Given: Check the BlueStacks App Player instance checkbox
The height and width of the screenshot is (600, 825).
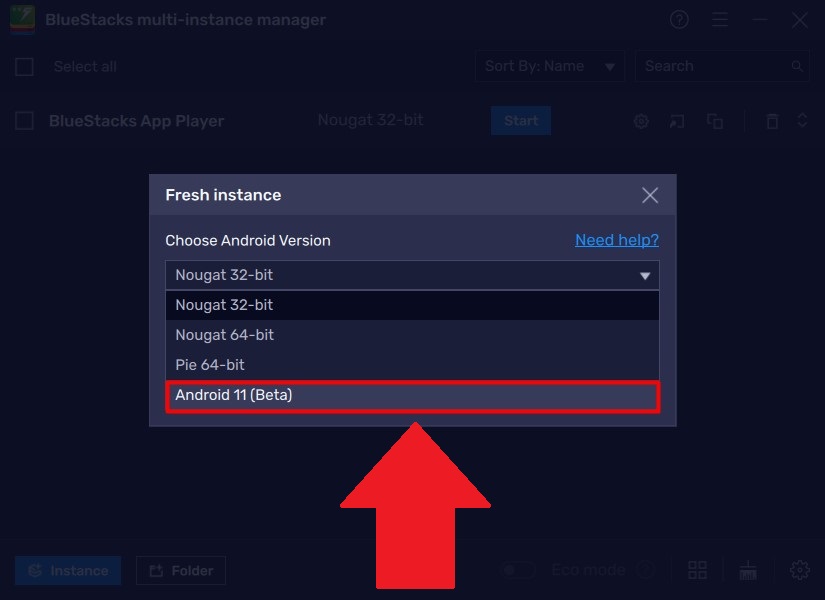Looking at the screenshot, I should click(x=24, y=120).
